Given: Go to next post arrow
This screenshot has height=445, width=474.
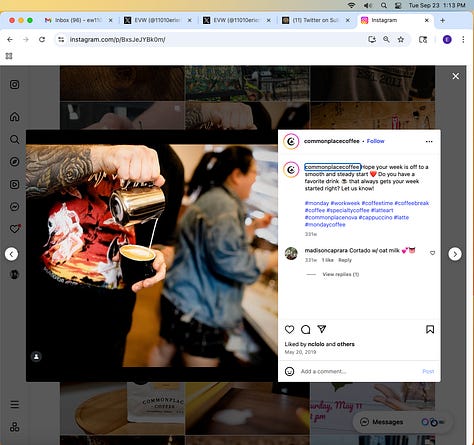Looking at the screenshot, I should coord(455,254).
